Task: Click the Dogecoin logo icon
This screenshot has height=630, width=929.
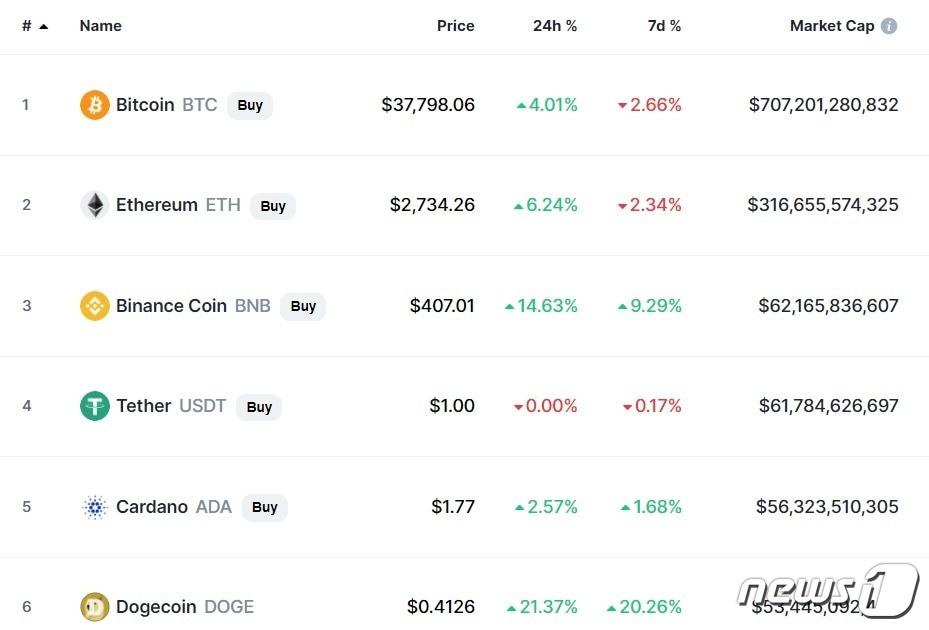Action: 95,607
